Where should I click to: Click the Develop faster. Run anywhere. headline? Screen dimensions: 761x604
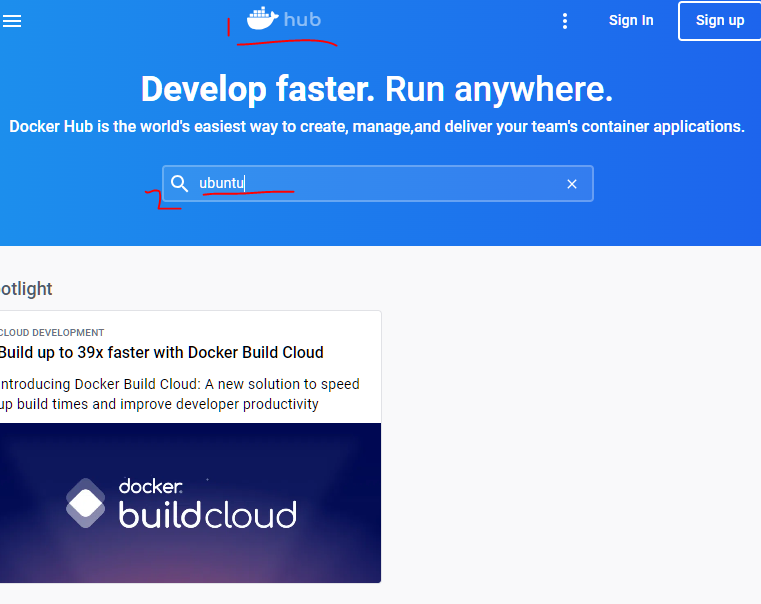pos(377,89)
